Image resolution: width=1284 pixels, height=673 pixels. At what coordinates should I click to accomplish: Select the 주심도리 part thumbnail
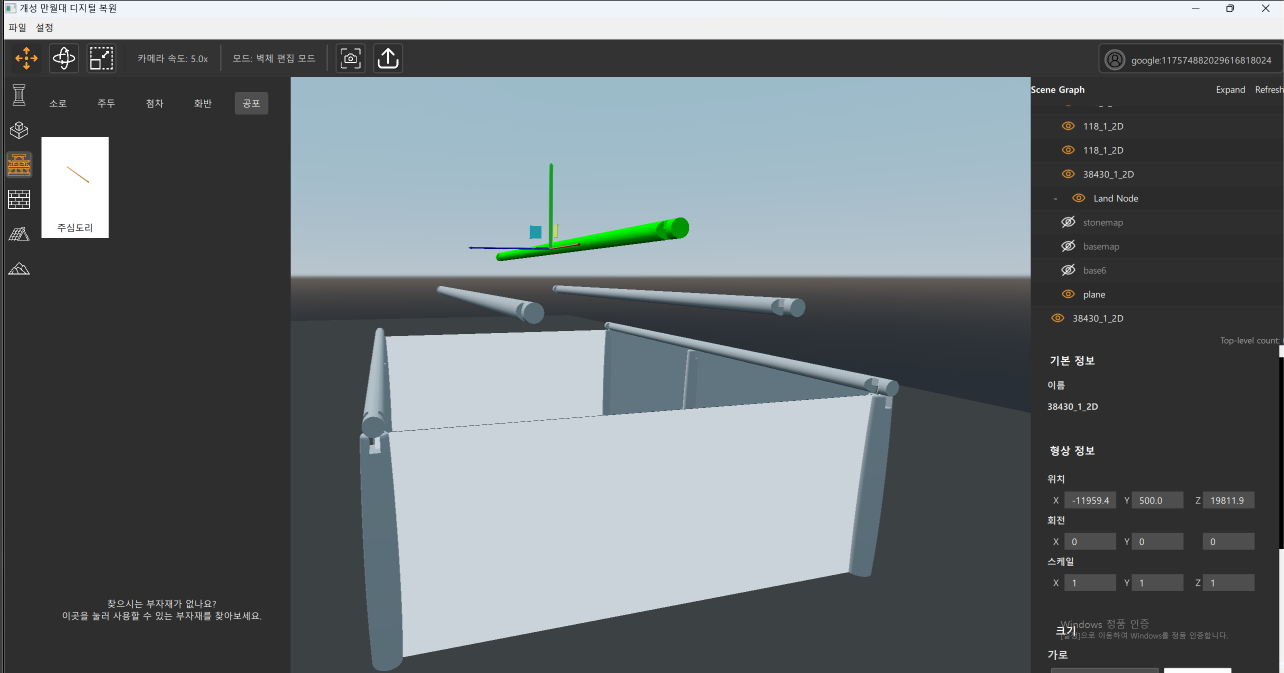tap(75, 187)
